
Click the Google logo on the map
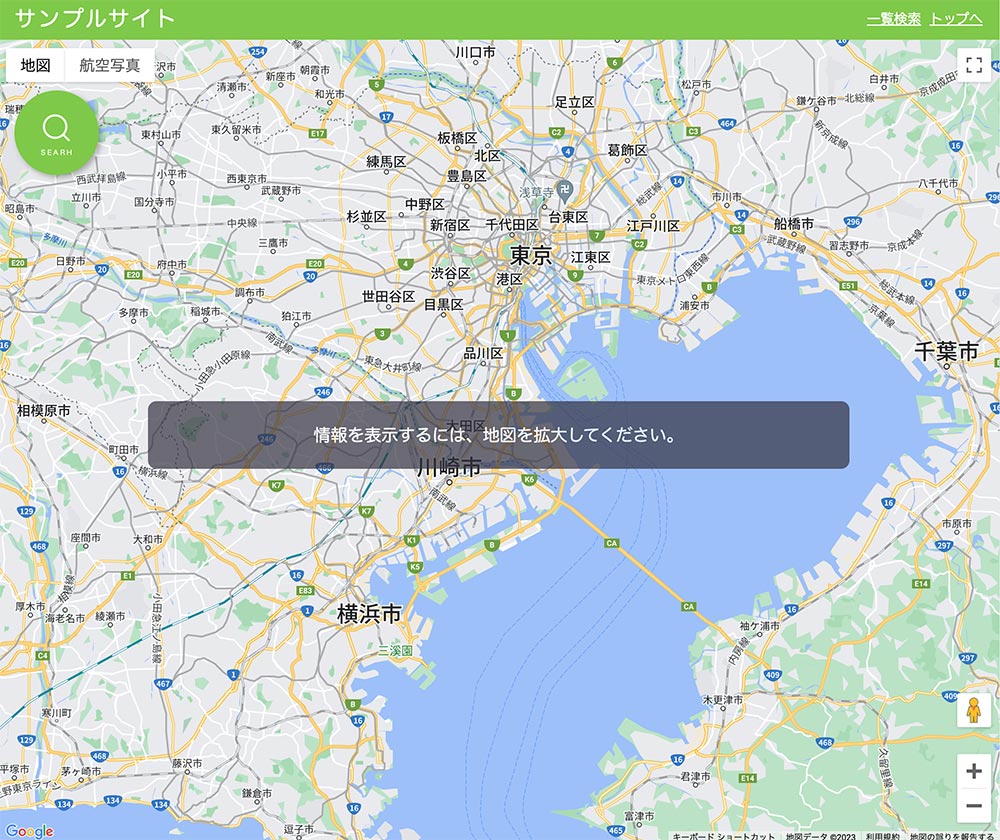[x=29, y=831]
